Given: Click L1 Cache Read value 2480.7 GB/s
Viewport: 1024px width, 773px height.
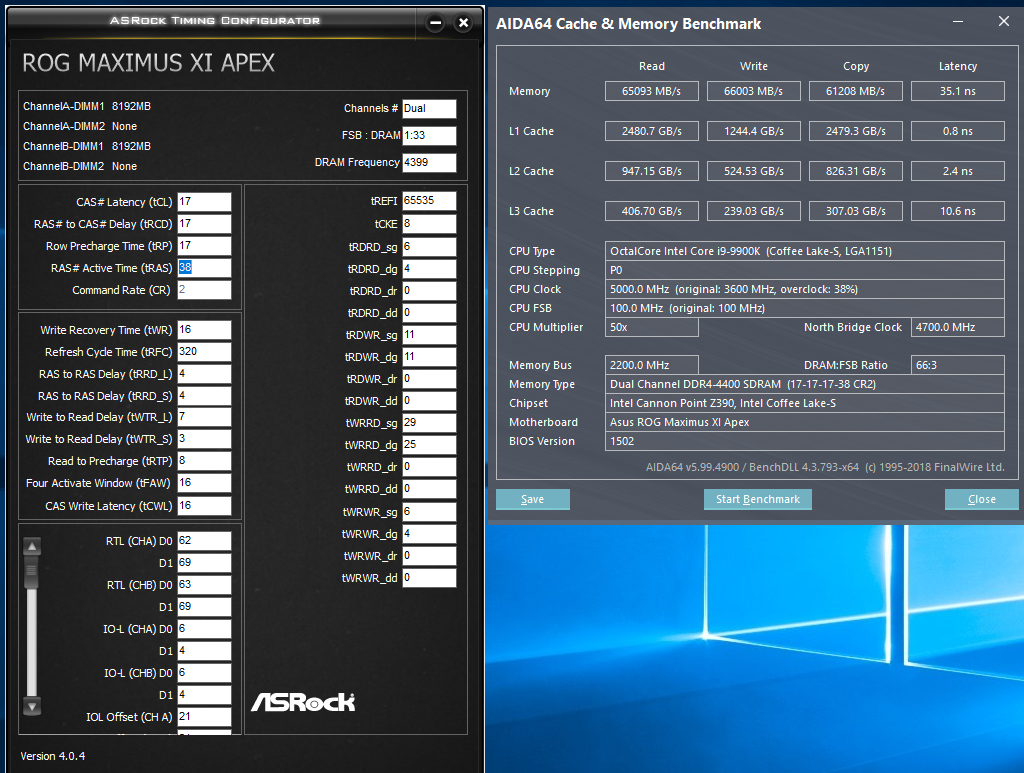Looking at the screenshot, I should tap(652, 131).
